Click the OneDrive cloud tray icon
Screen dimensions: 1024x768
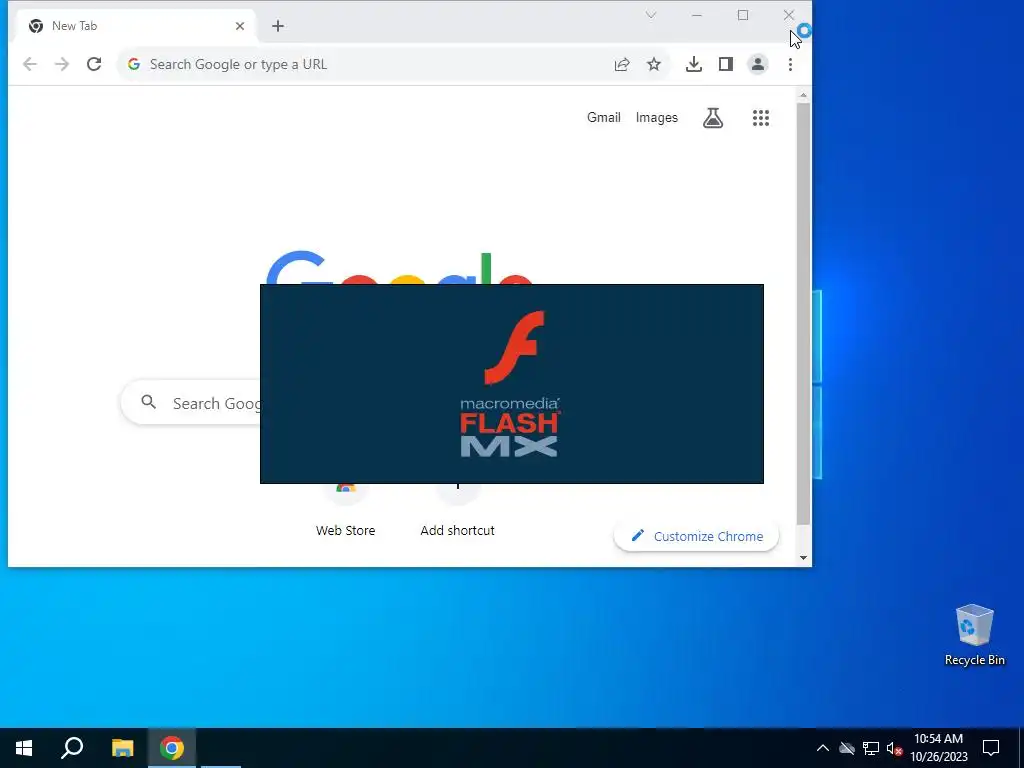click(x=847, y=748)
